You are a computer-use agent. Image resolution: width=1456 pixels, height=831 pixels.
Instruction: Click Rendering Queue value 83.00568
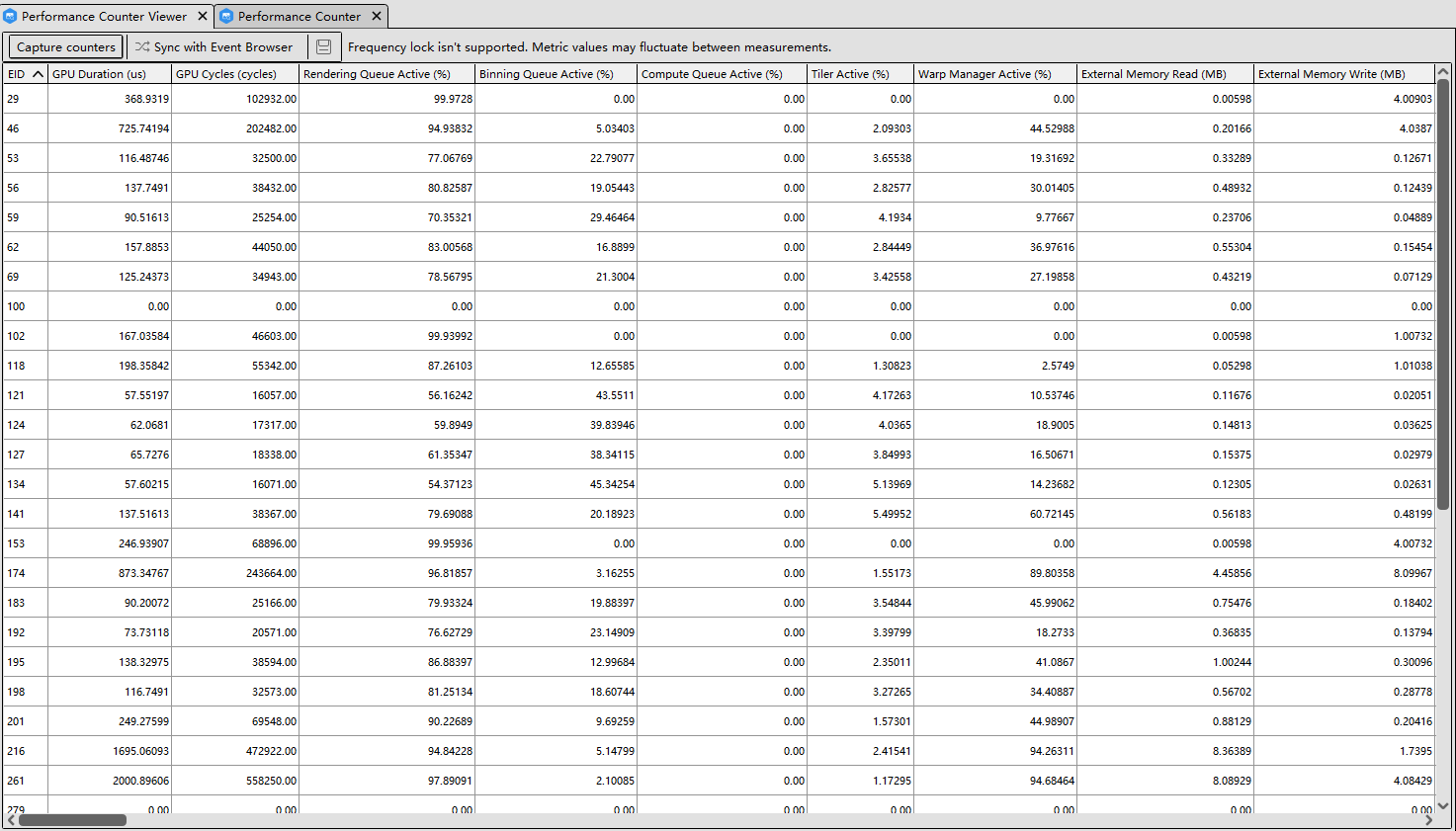click(450, 247)
